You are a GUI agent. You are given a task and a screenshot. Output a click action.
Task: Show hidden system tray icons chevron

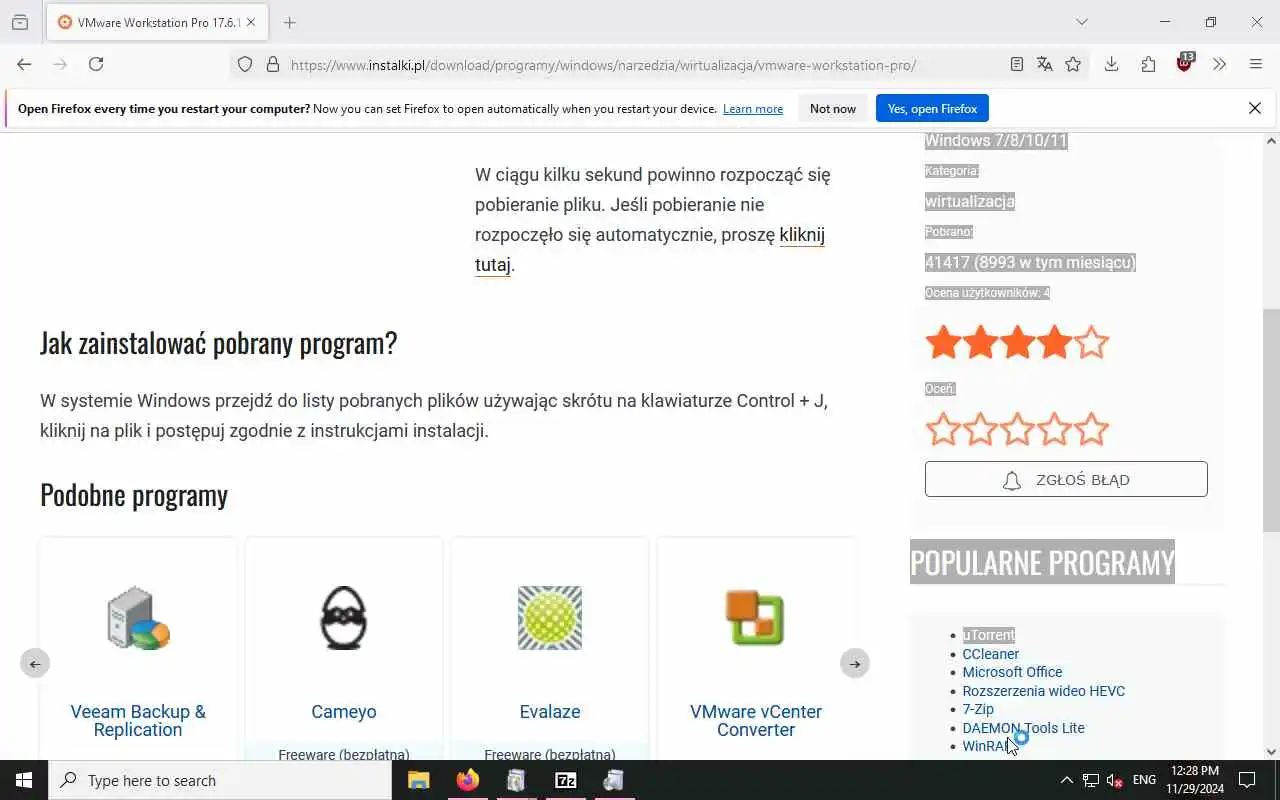(1066, 780)
